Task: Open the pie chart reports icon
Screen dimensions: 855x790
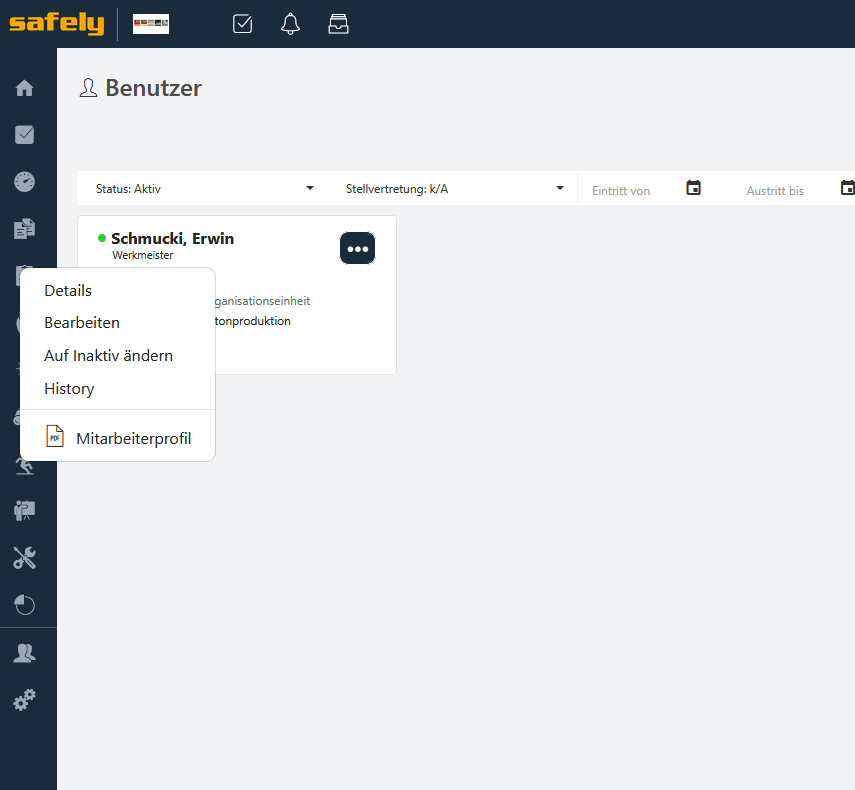Action: coord(25,605)
